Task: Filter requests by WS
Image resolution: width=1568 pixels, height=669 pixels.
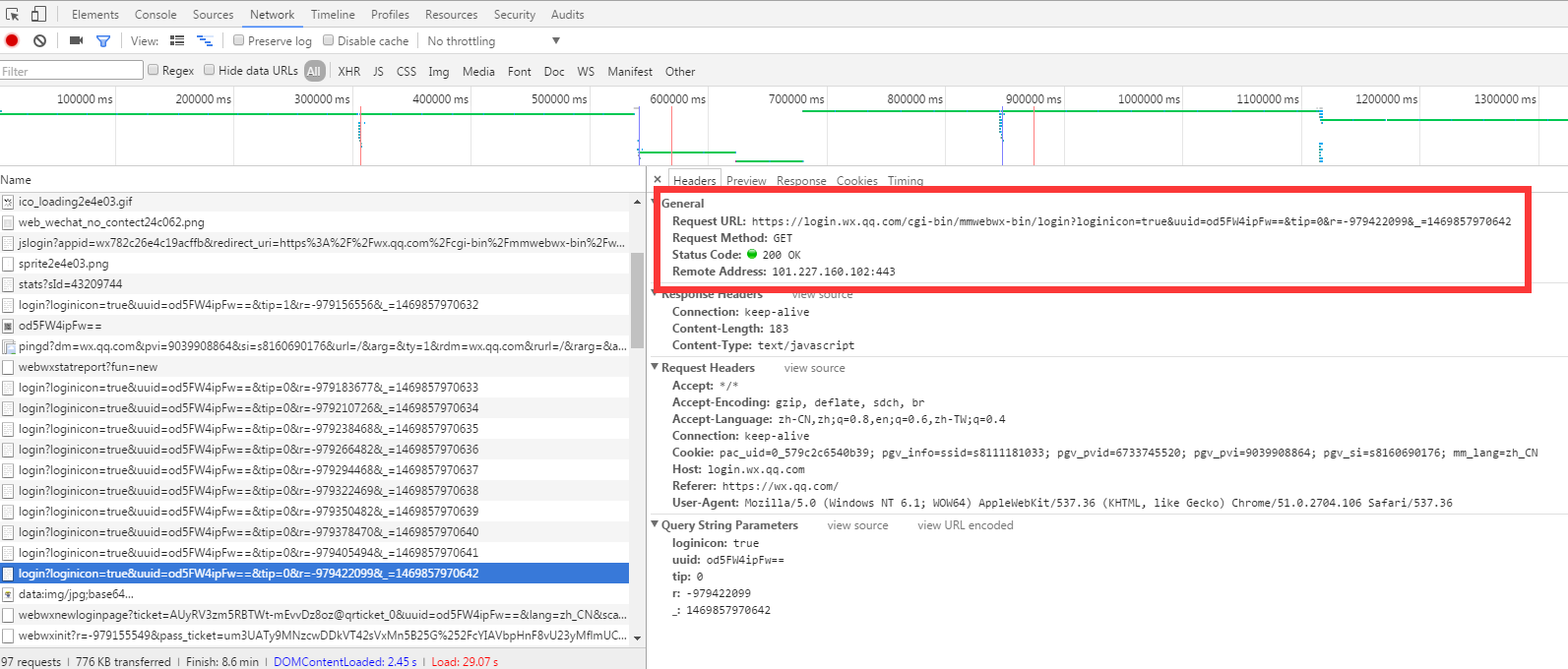Action: click(586, 71)
